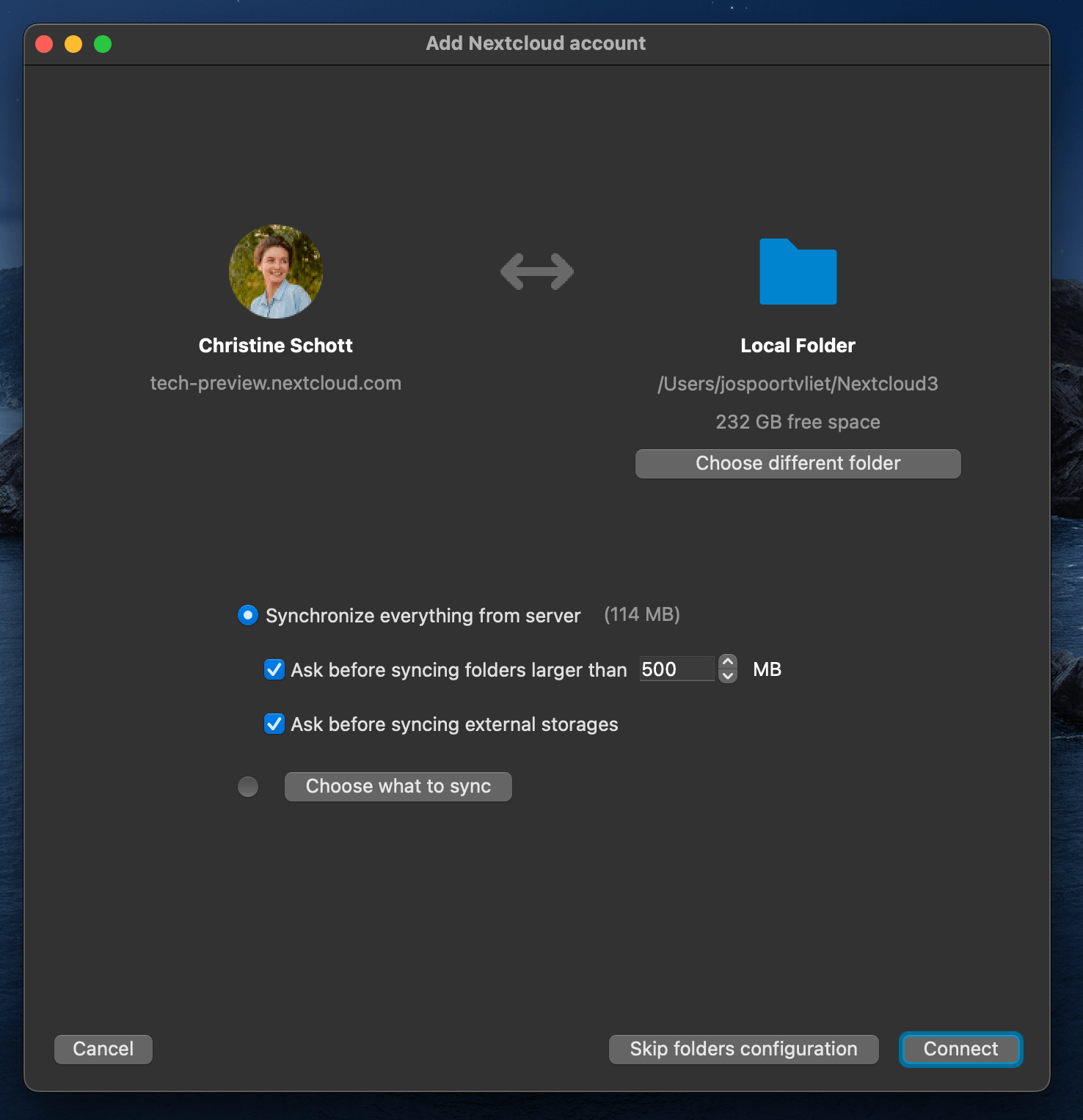Disable Ask before syncing external storages
This screenshot has width=1083, height=1120.
274,724
